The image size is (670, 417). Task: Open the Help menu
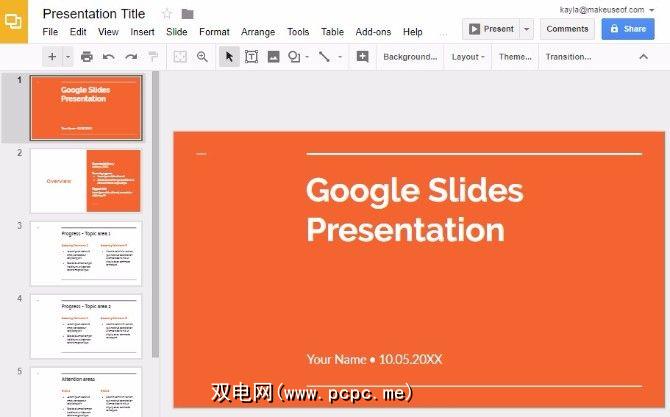pos(412,32)
